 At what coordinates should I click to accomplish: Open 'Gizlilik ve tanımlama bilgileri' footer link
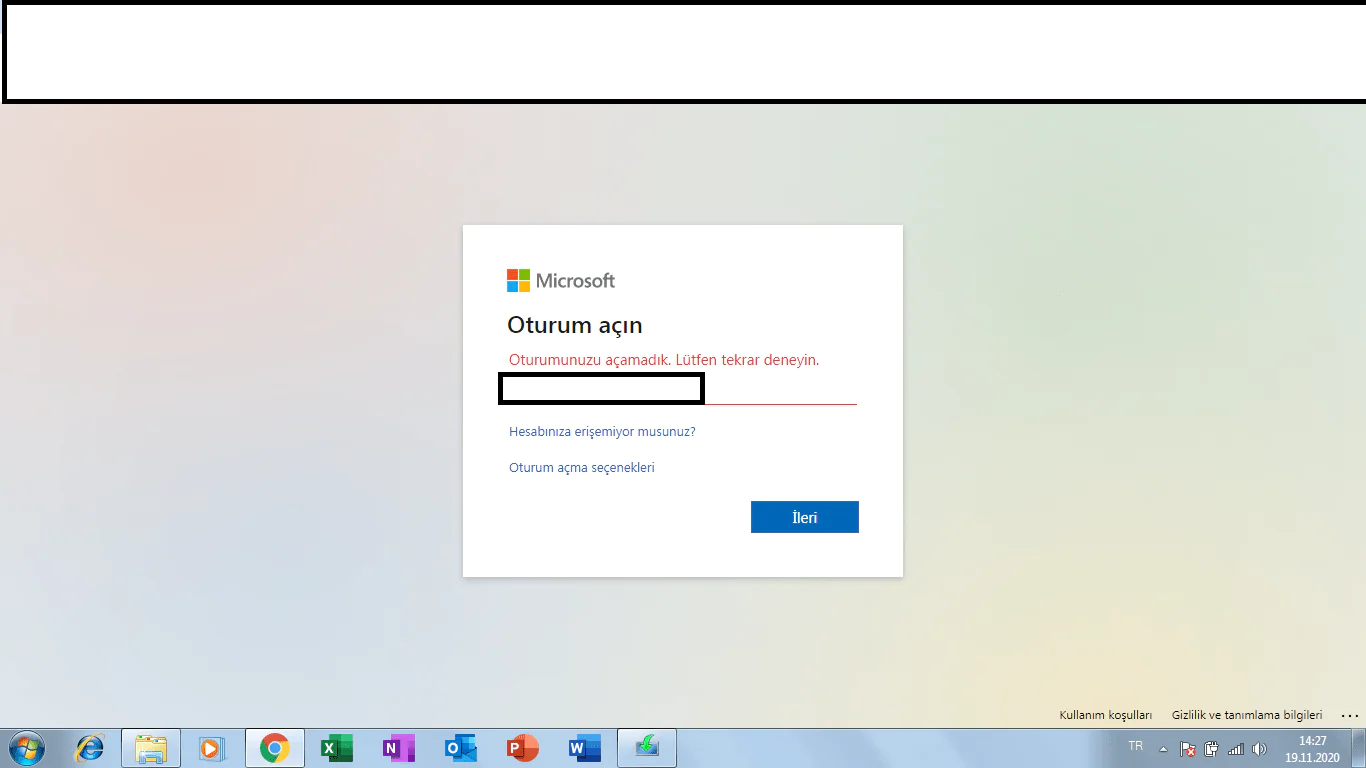click(1247, 715)
